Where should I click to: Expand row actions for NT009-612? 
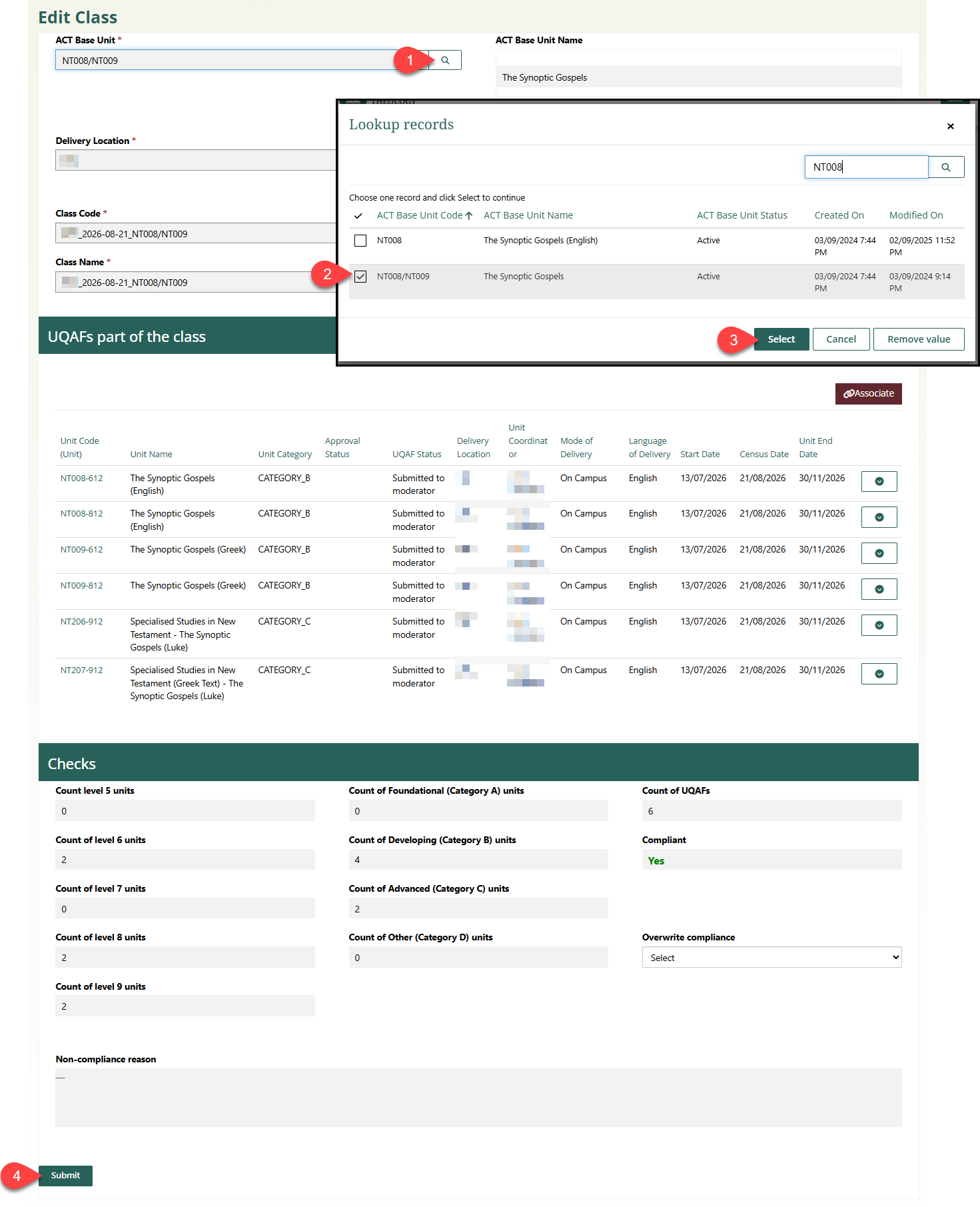(879, 553)
